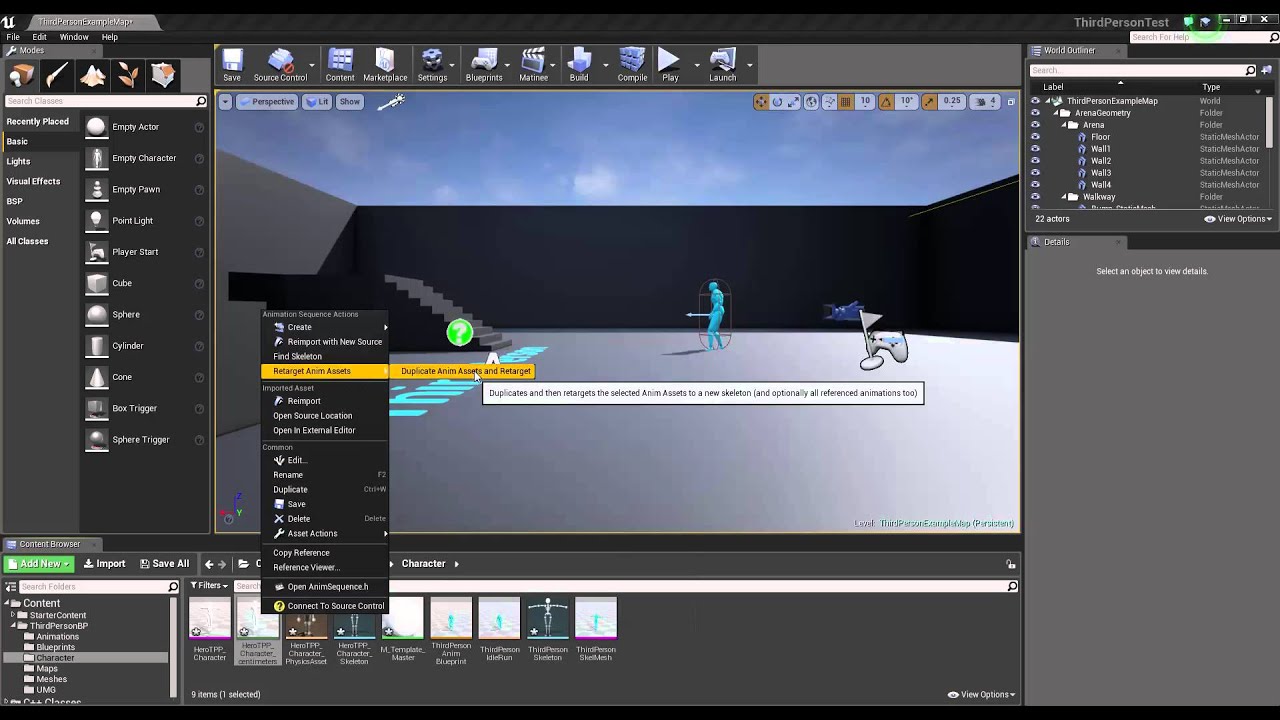Toggle grid snapping in viewport
The image size is (1280, 720).
tap(845, 101)
